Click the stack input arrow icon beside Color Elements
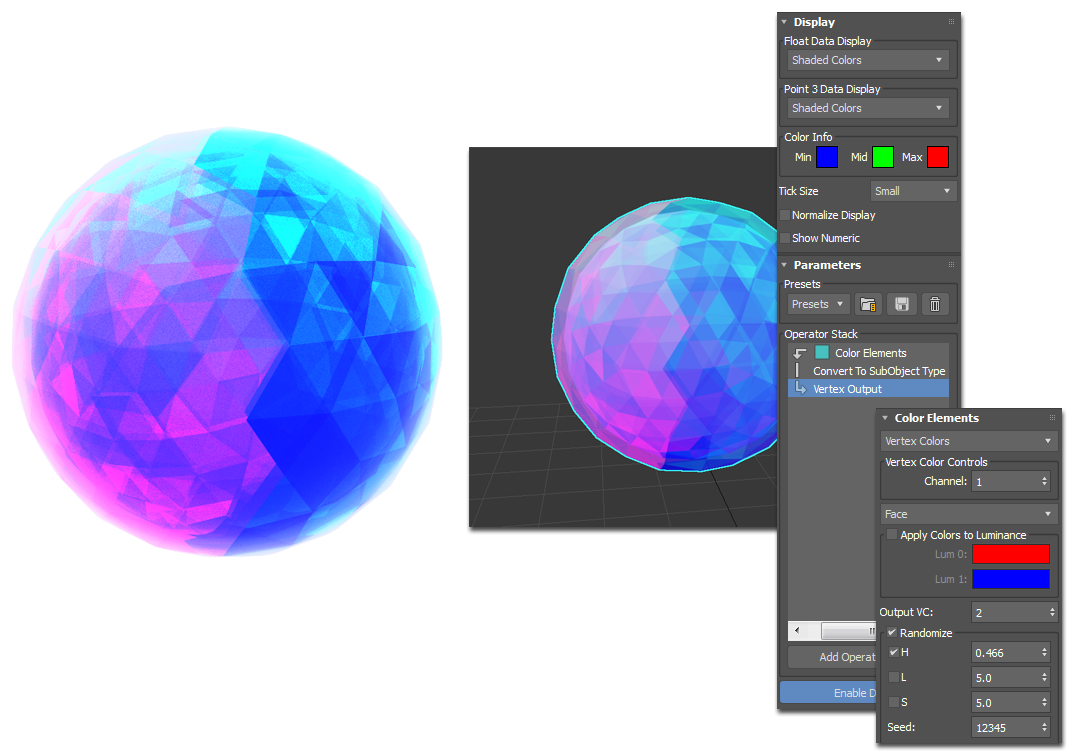This screenshot has height=756, width=1080. (800, 353)
